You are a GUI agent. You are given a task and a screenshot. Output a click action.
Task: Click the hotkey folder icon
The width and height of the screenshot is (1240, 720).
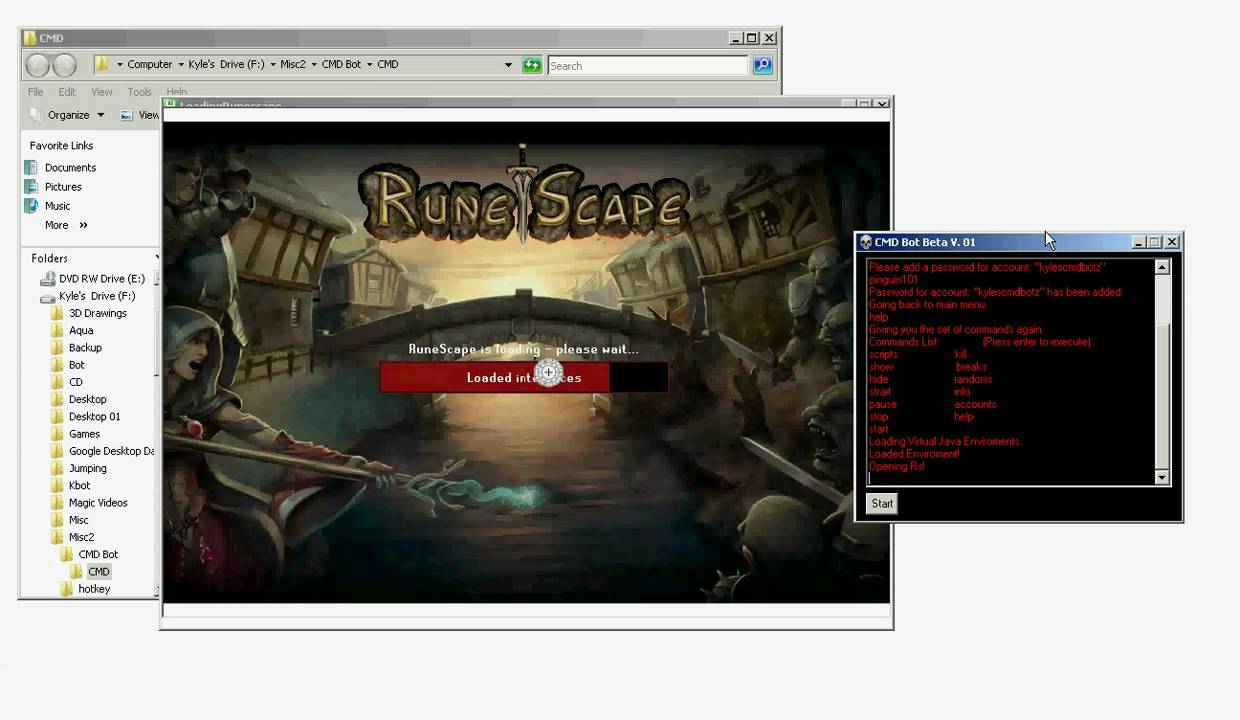pos(67,589)
